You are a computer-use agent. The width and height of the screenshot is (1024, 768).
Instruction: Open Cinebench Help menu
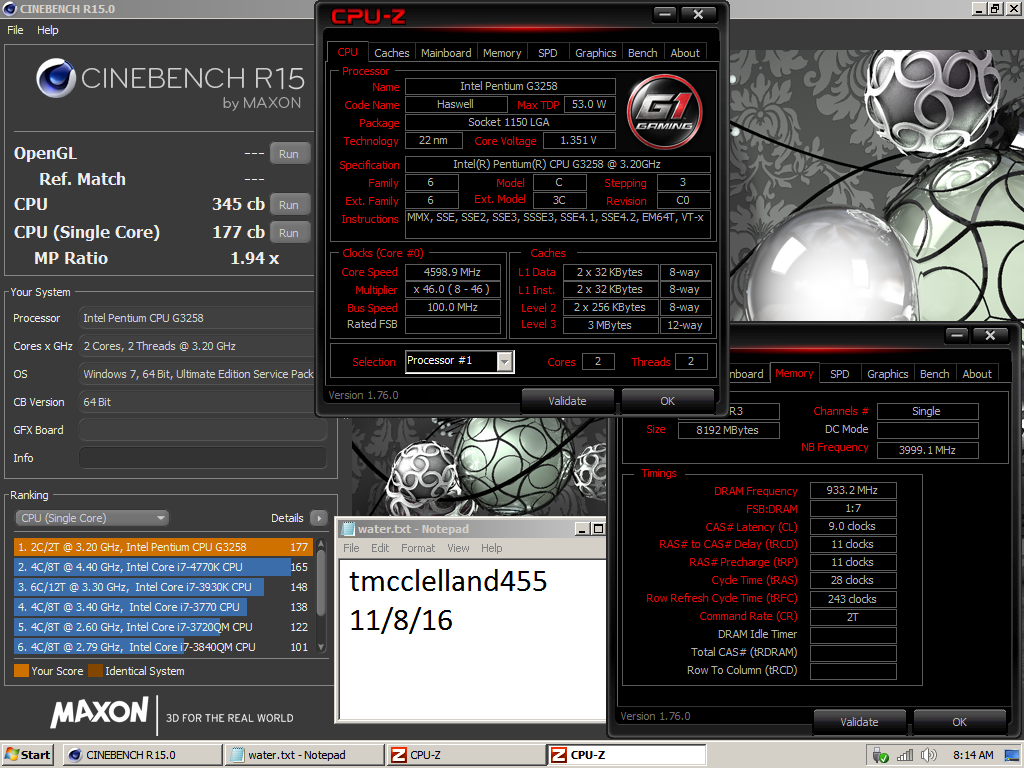point(48,30)
